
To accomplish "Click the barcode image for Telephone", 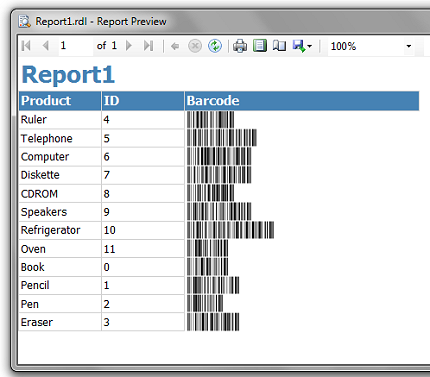I will pos(222,138).
